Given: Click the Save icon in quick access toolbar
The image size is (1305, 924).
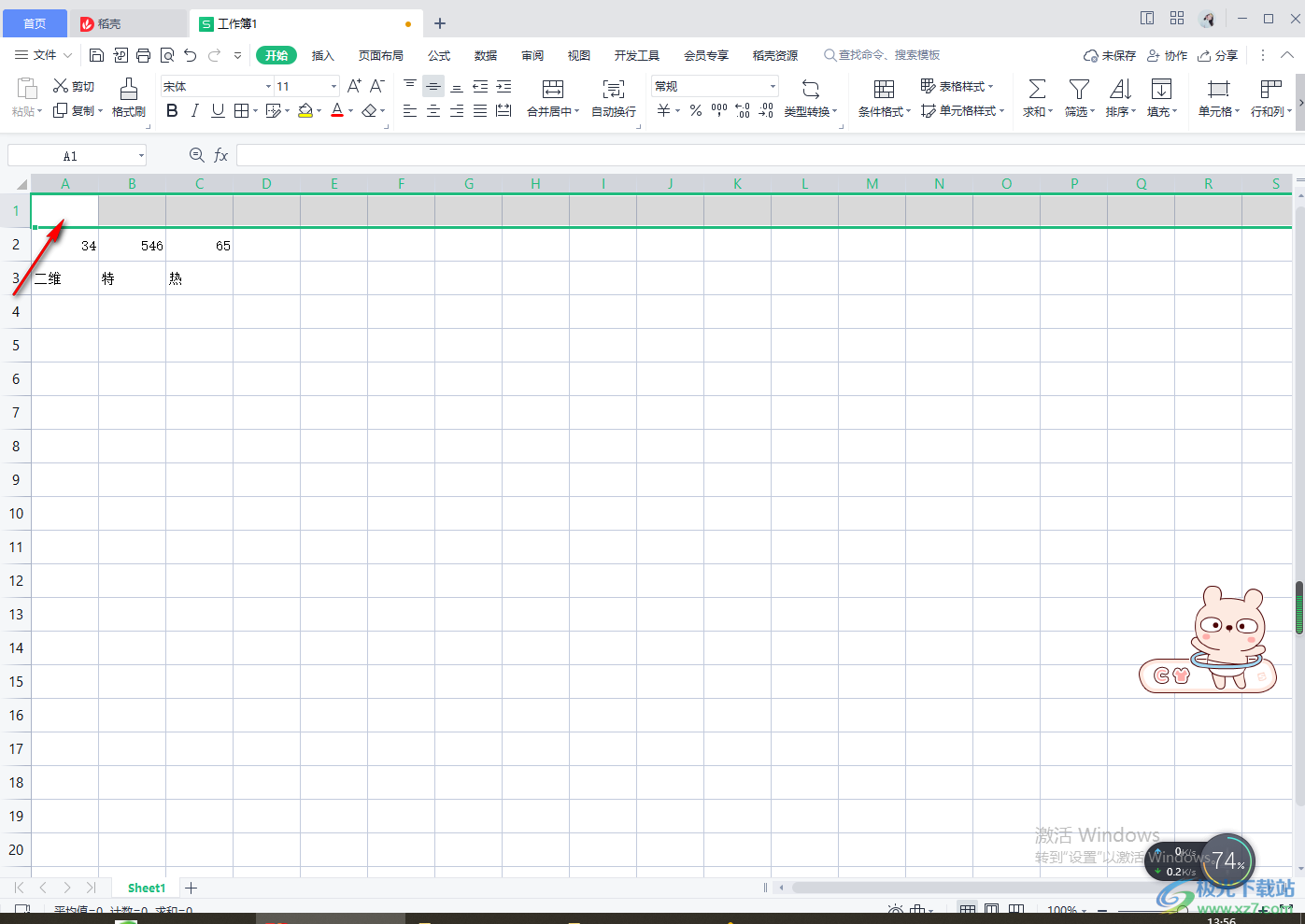Looking at the screenshot, I should click(x=96, y=55).
